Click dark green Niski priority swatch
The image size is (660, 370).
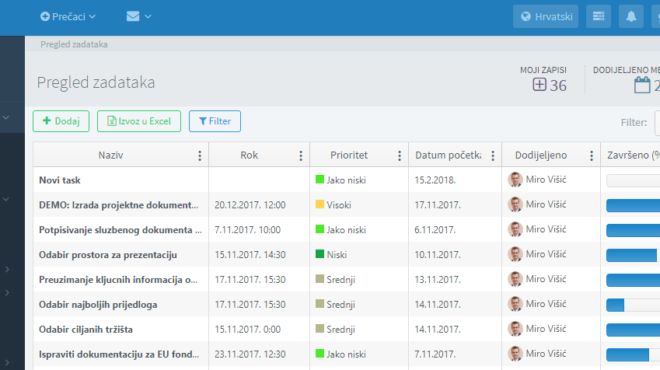pos(320,254)
